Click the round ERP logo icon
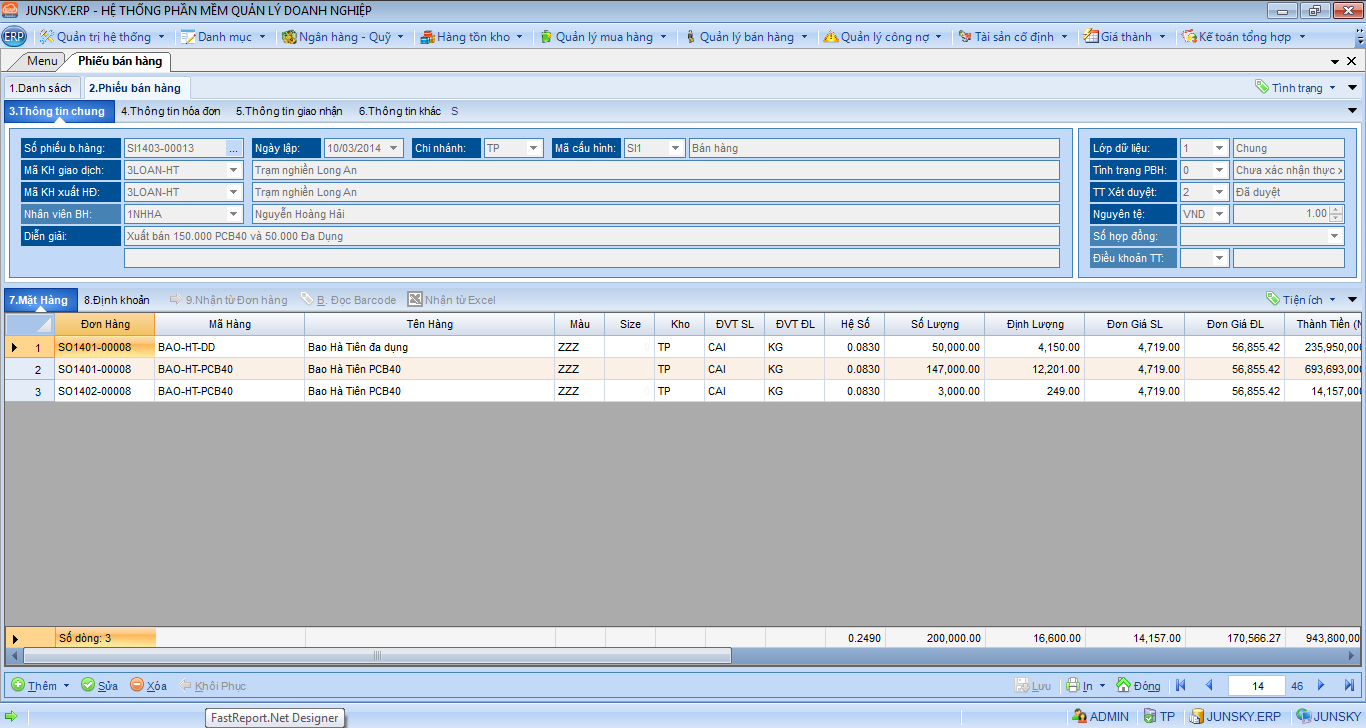This screenshot has height=728, width=1366. tap(14, 37)
